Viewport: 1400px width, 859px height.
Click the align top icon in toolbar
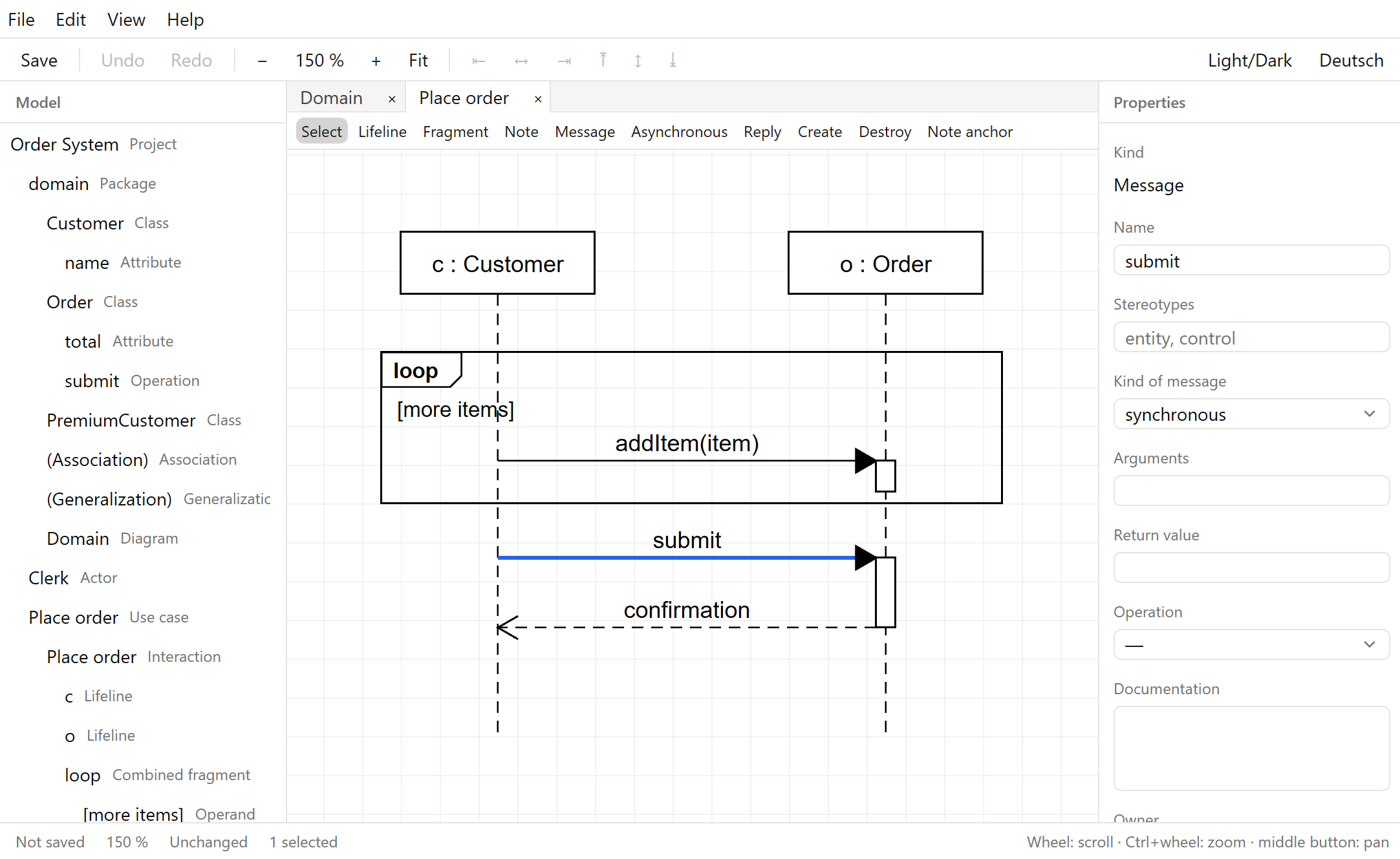(x=603, y=60)
